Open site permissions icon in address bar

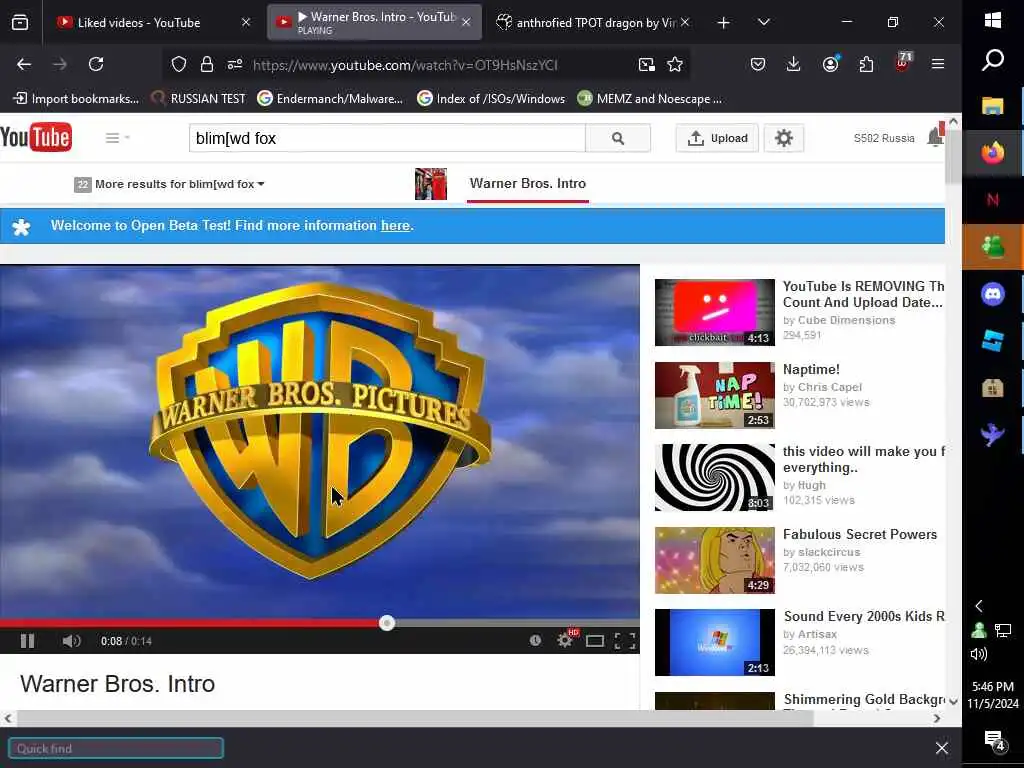coord(235,64)
